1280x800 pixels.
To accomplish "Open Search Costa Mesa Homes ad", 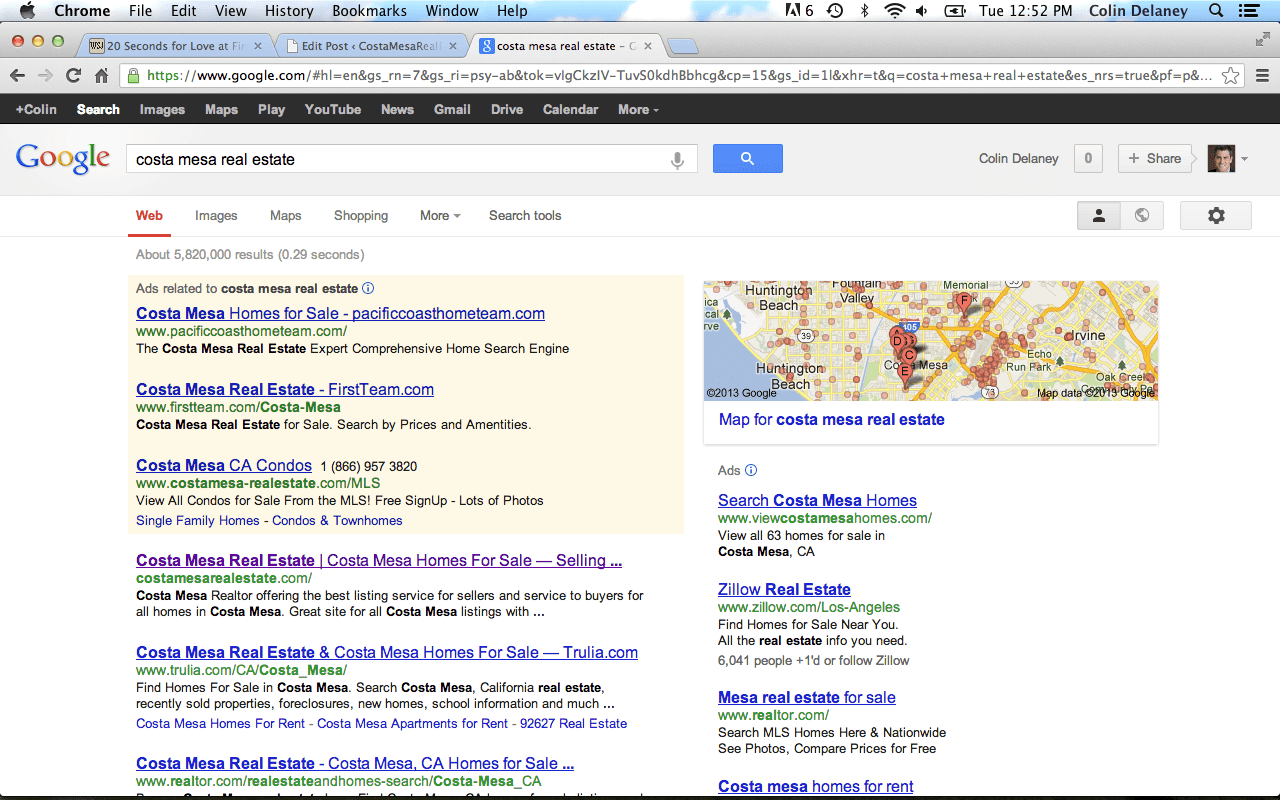I will pyautogui.click(x=817, y=500).
